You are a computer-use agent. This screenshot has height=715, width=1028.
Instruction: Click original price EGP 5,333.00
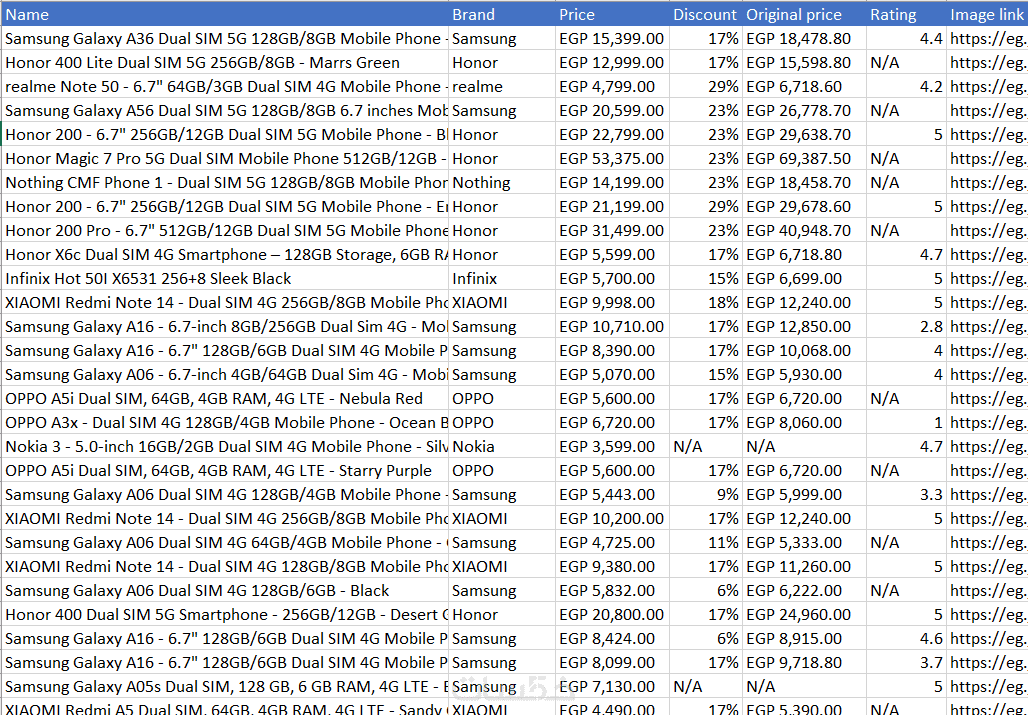click(x=804, y=543)
